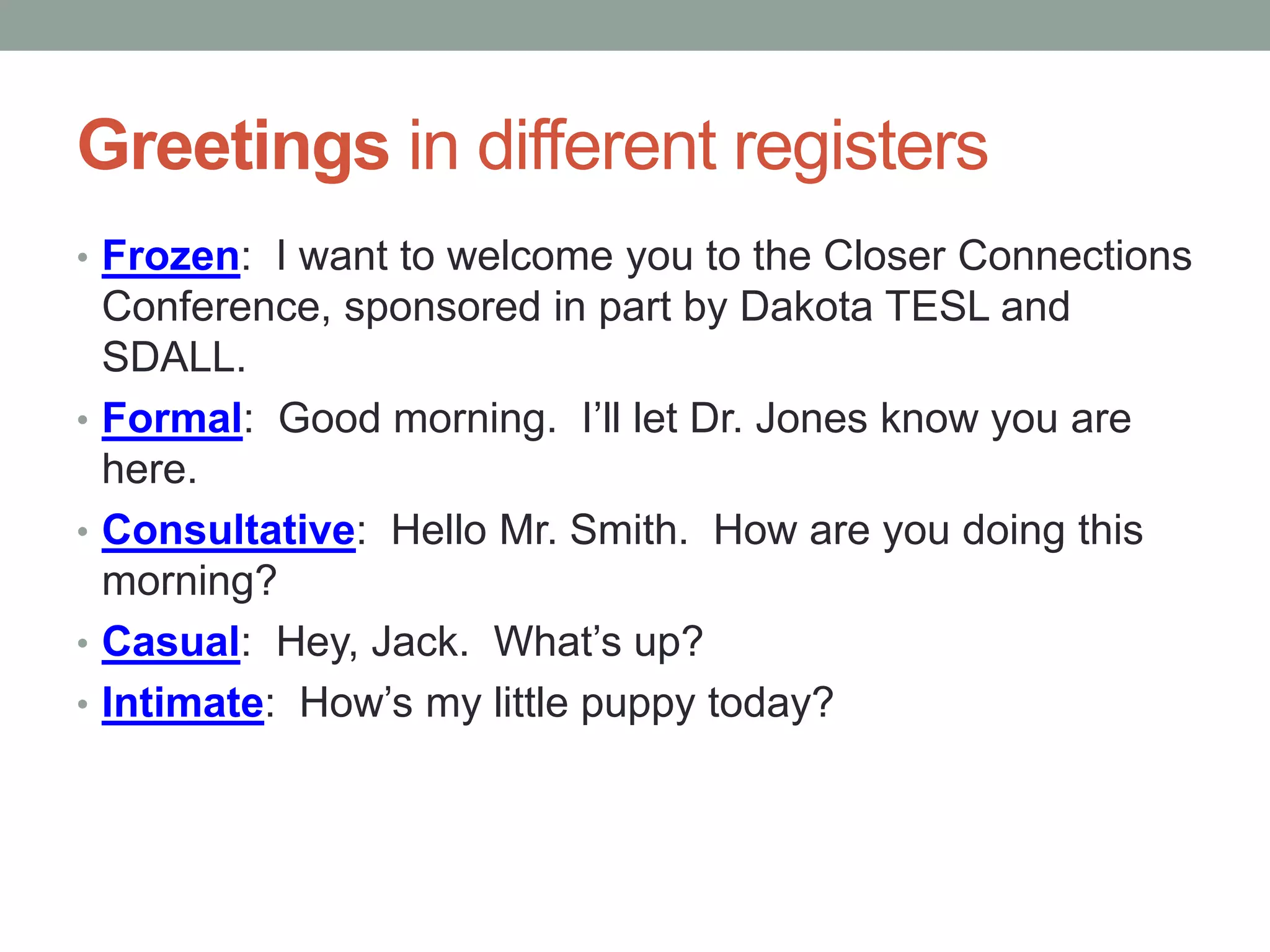Screen dimensions: 1270x952
Task: Open the Casual link
Action: (171, 641)
